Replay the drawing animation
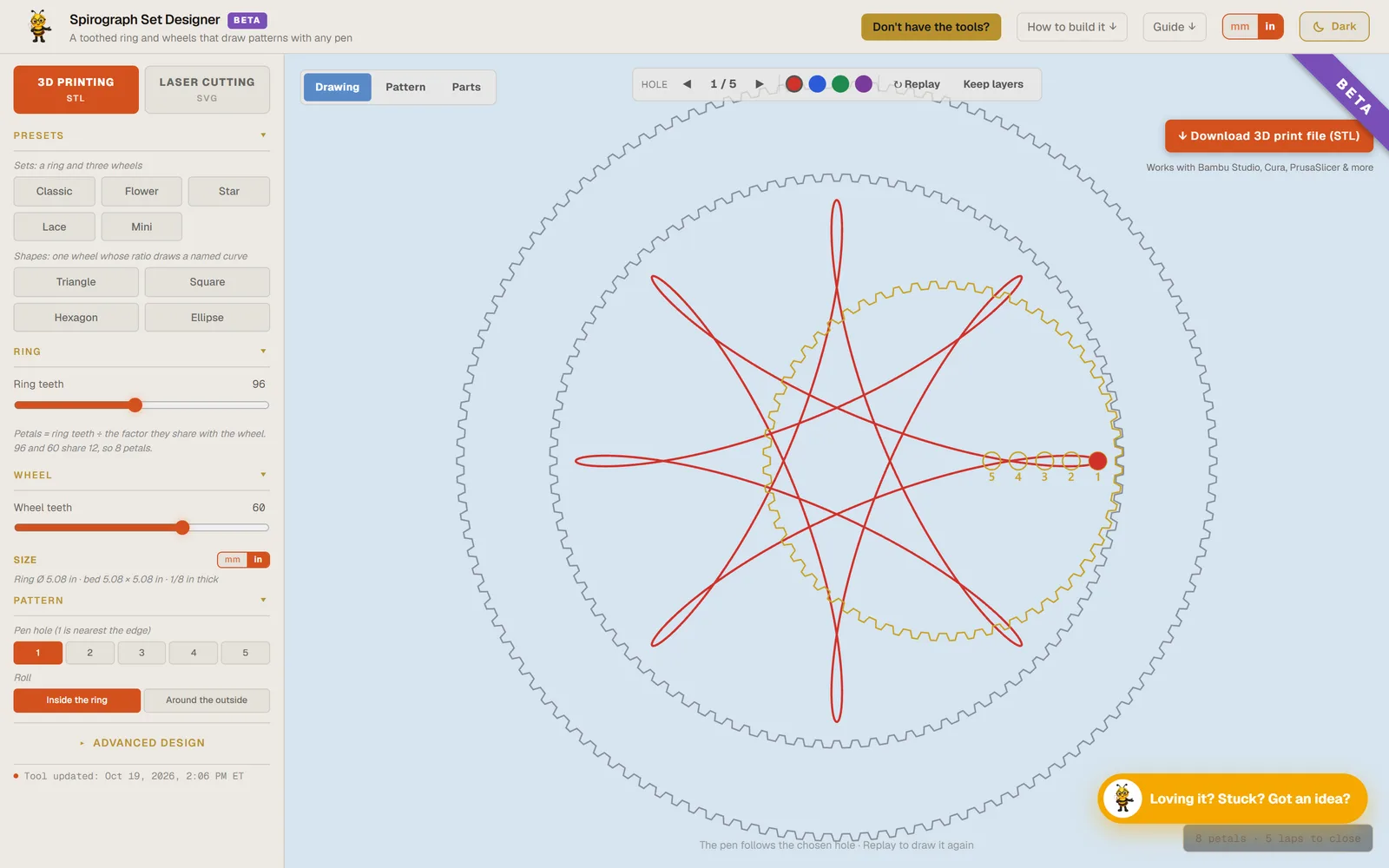 [x=917, y=84]
